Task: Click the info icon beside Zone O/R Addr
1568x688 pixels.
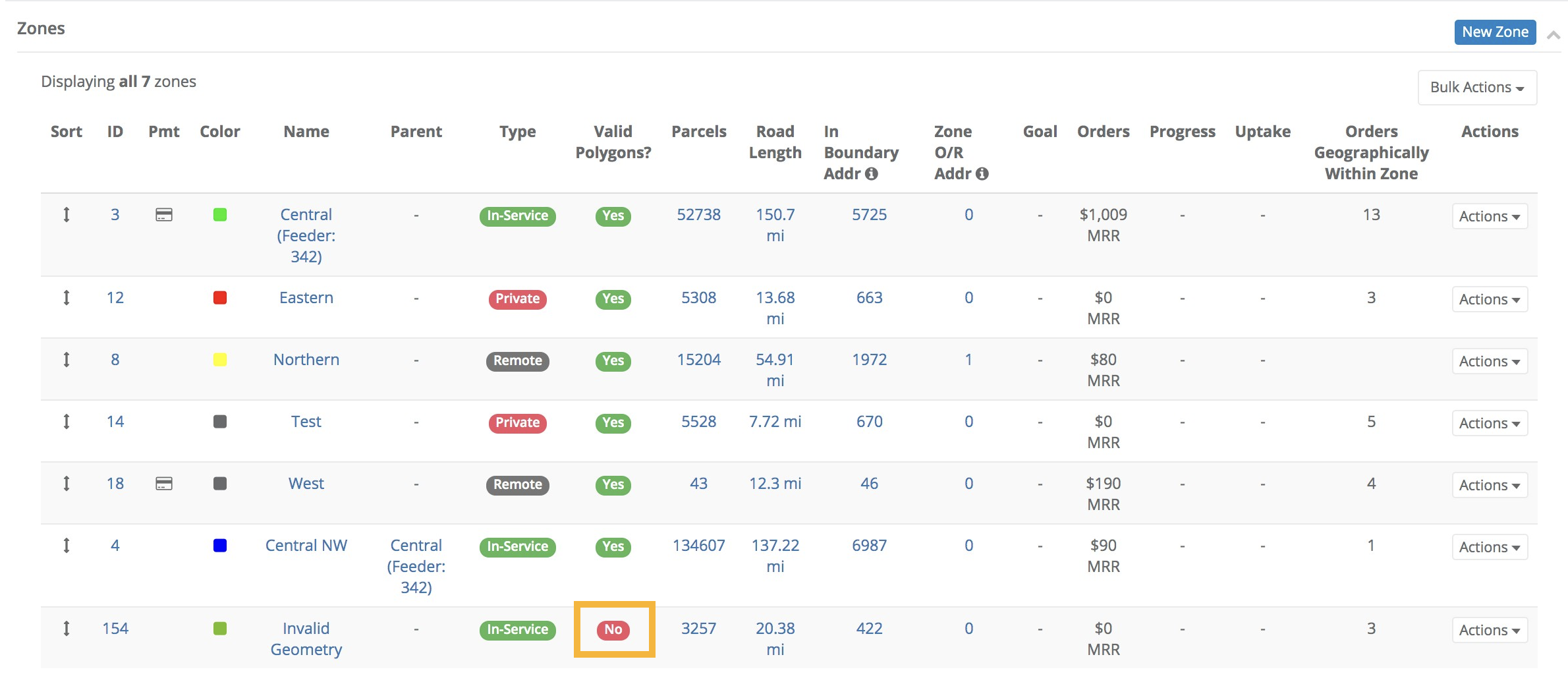Action: pos(982,174)
